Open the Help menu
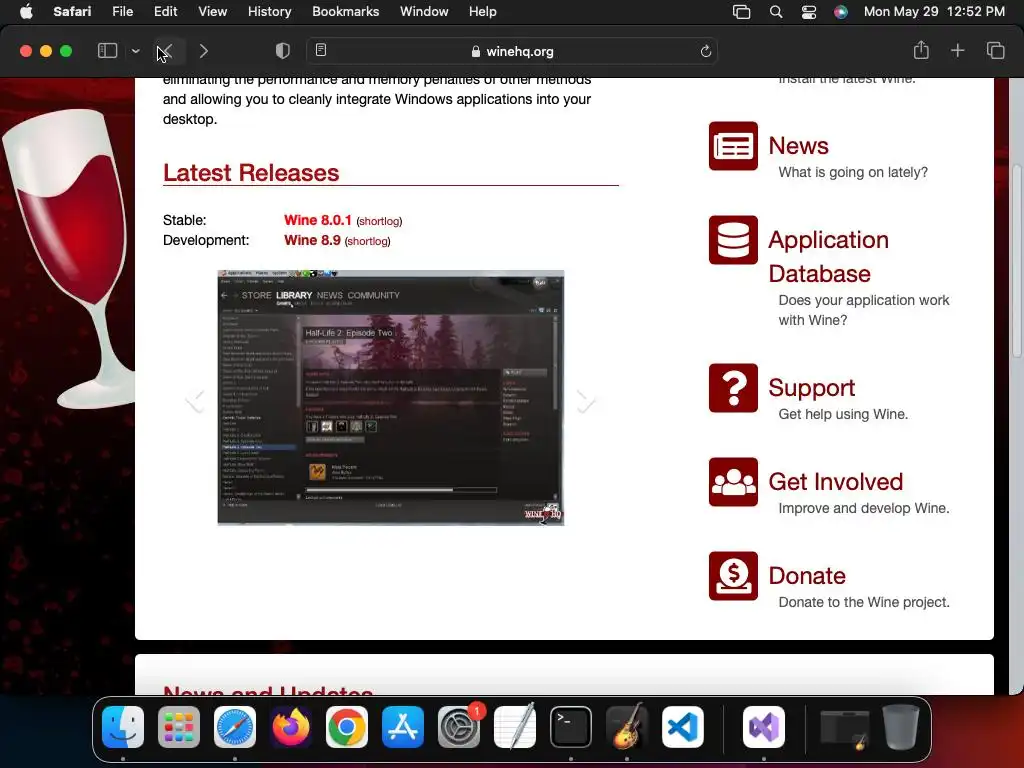This screenshot has width=1024, height=768. point(483,12)
